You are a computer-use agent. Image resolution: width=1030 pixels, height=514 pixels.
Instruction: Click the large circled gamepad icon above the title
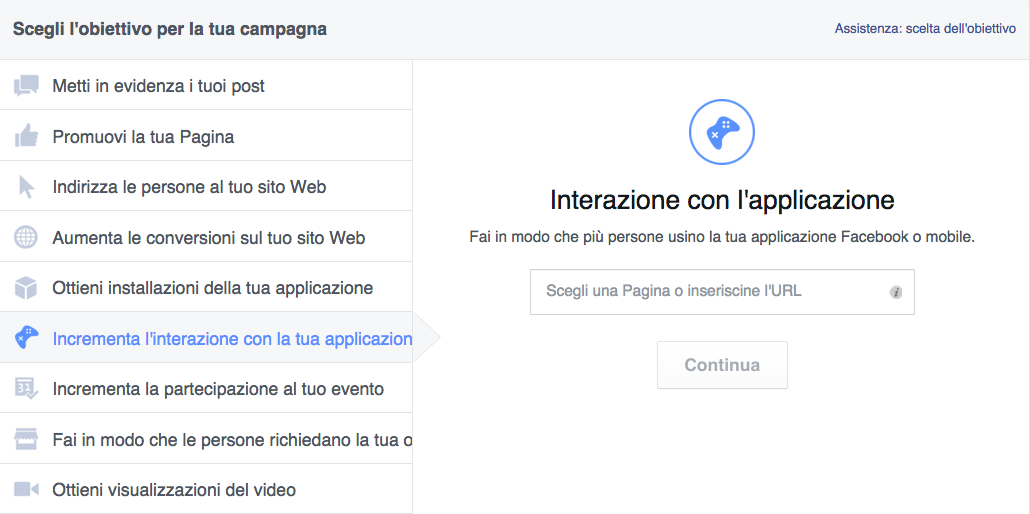[722, 131]
